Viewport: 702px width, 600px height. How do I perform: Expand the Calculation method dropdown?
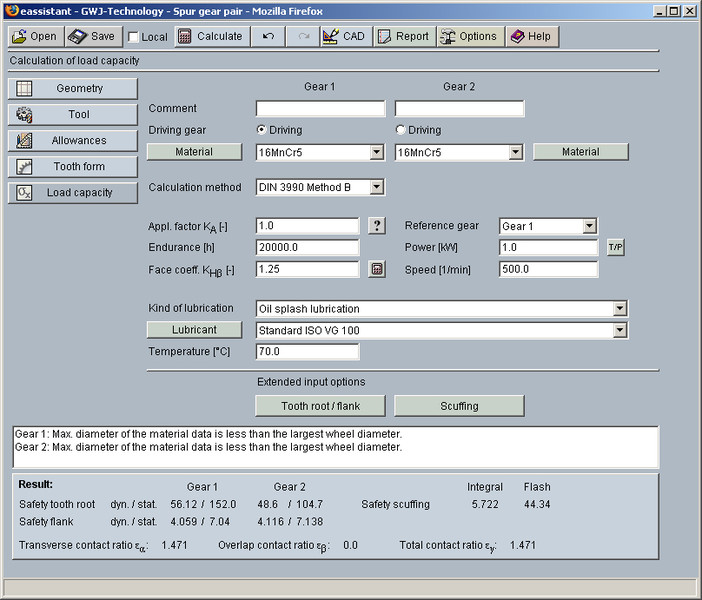point(376,187)
